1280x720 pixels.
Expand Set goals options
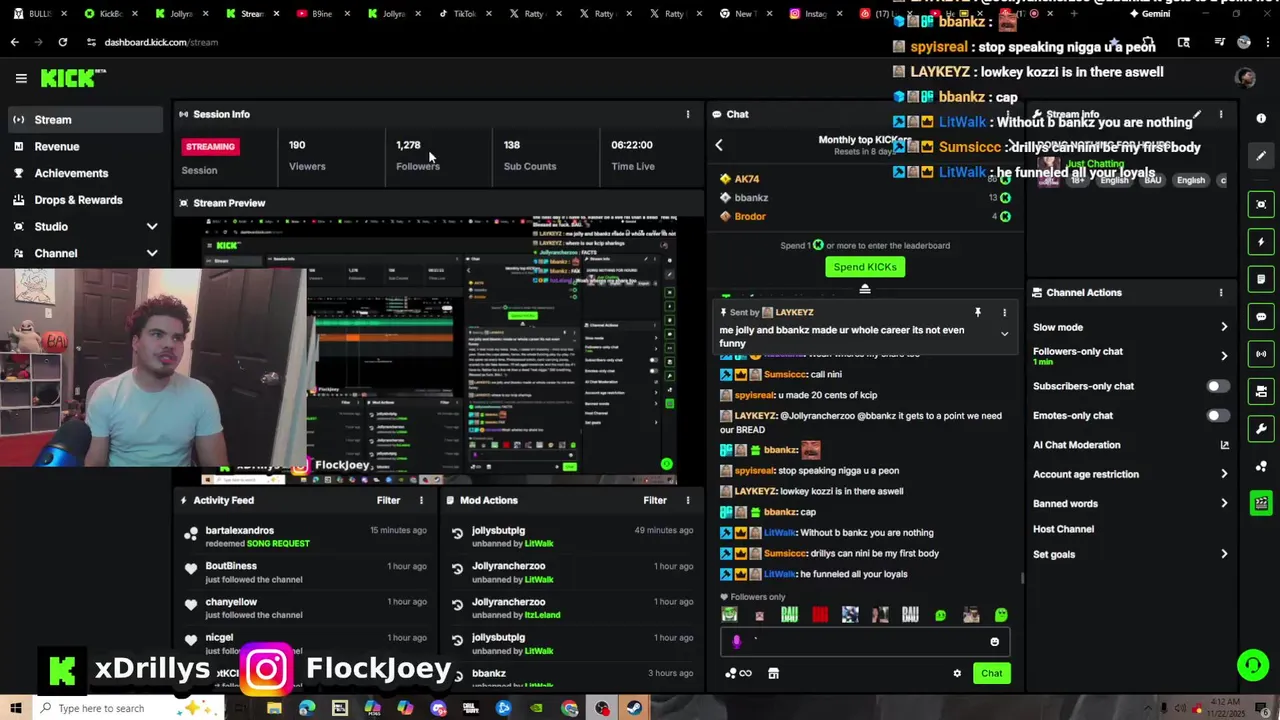click(1224, 554)
